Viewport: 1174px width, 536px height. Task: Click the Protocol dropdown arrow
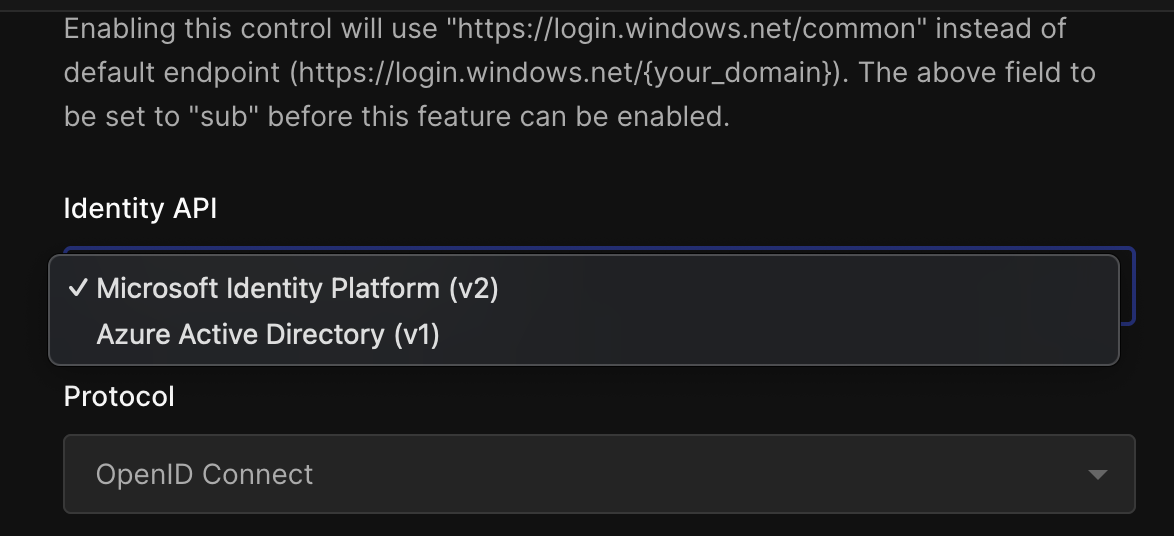tap(1097, 474)
